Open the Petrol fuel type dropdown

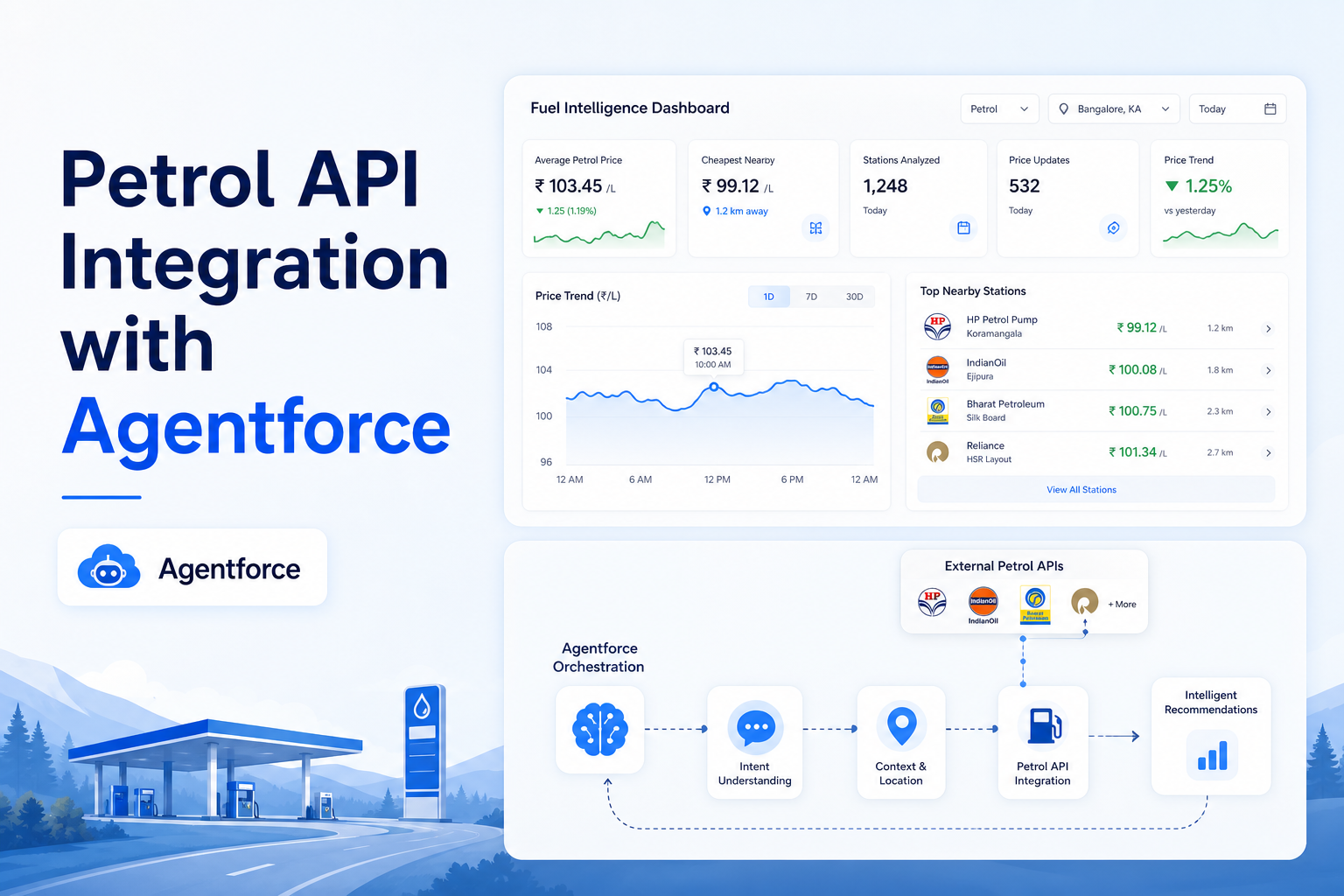click(x=999, y=108)
